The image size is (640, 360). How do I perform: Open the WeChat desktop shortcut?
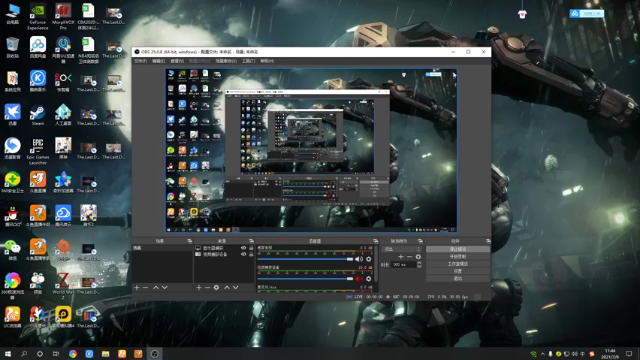click(x=13, y=250)
